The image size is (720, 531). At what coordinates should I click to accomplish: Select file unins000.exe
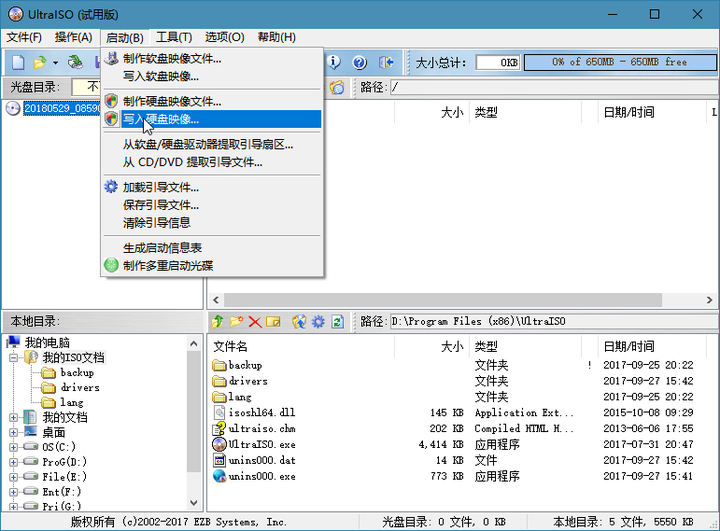[x=262, y=476]
